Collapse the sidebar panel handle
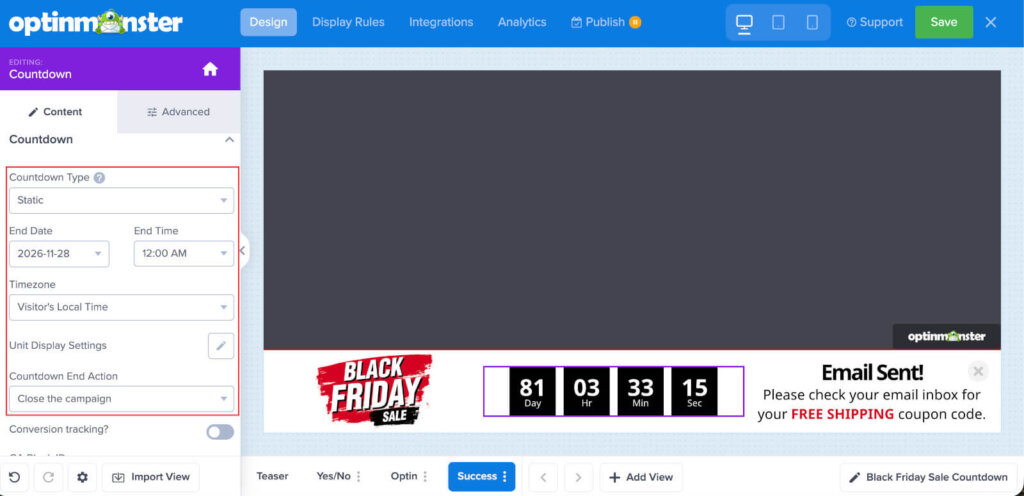 243,251
